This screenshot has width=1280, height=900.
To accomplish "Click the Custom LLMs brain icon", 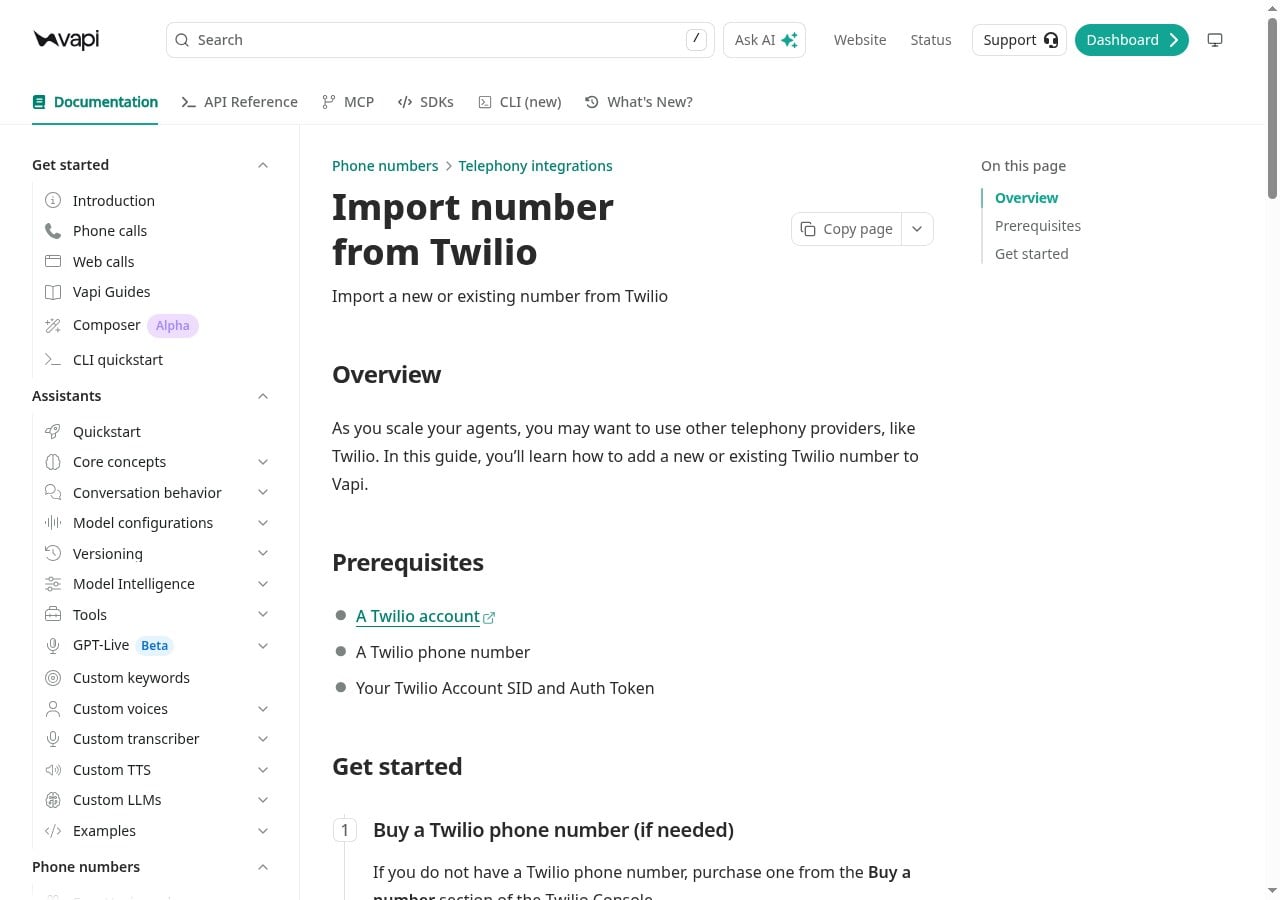I will pyautogui.click(x=53, y=800).
